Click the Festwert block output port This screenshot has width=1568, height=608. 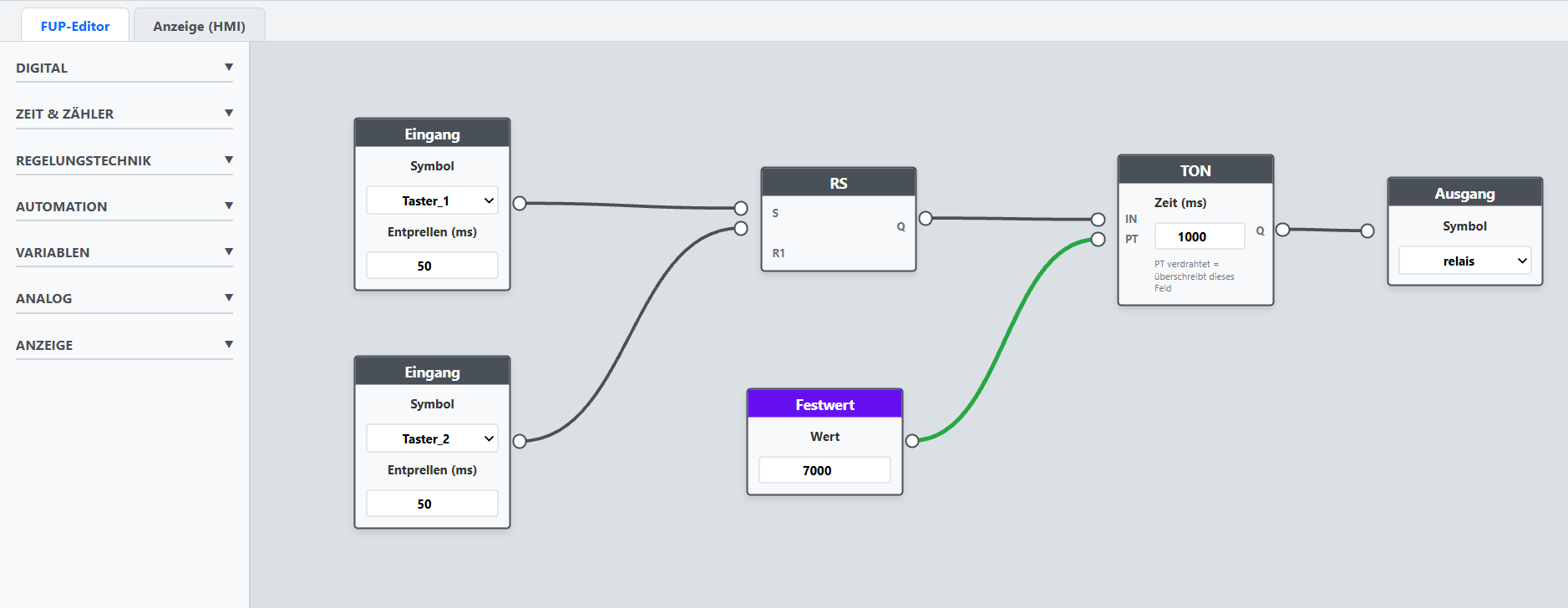click(912, 441)
